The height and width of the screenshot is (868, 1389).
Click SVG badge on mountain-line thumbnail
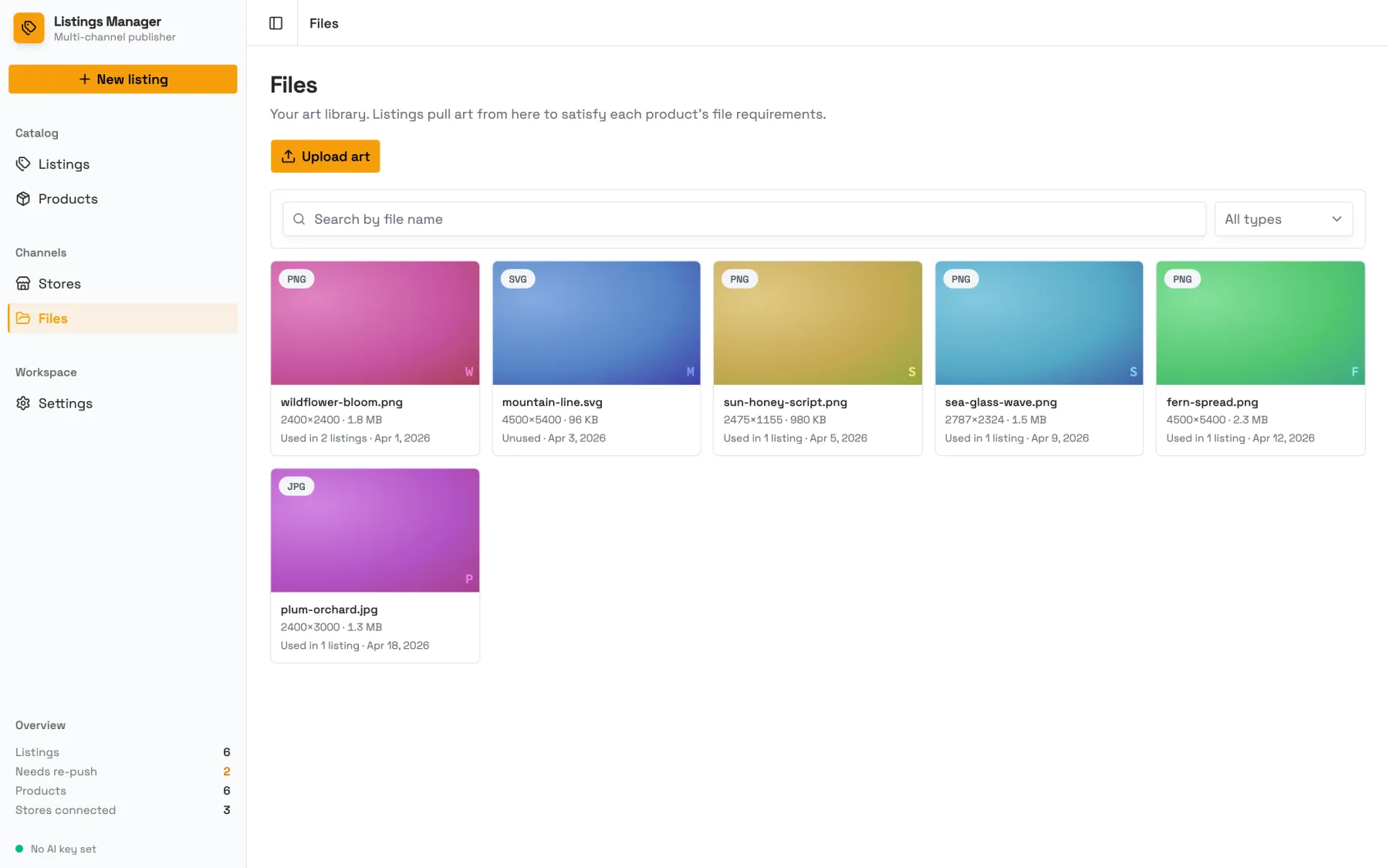click(x=518, y=279)
